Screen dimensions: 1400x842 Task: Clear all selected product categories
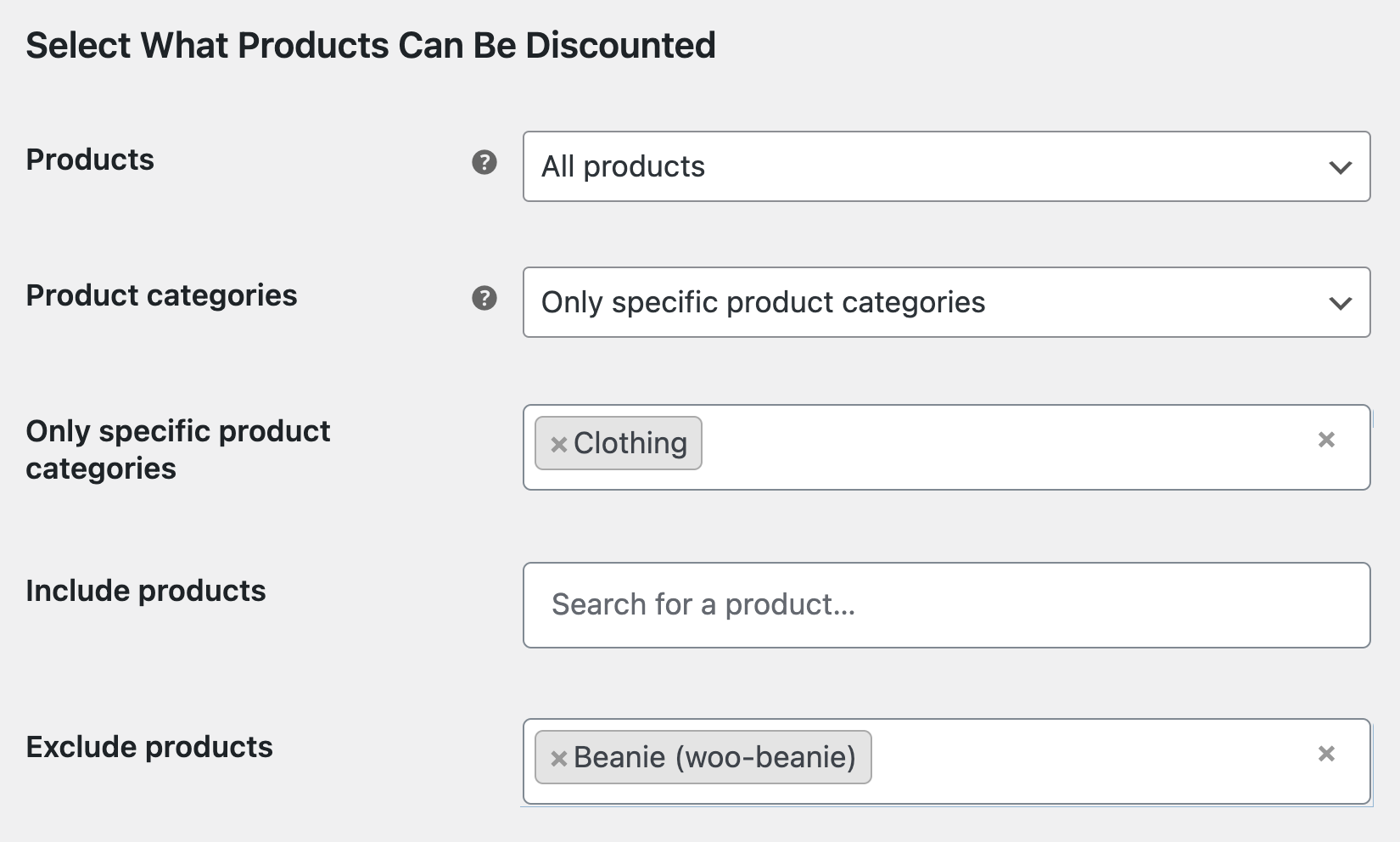pyautogui.click(x=1326, y=439)
